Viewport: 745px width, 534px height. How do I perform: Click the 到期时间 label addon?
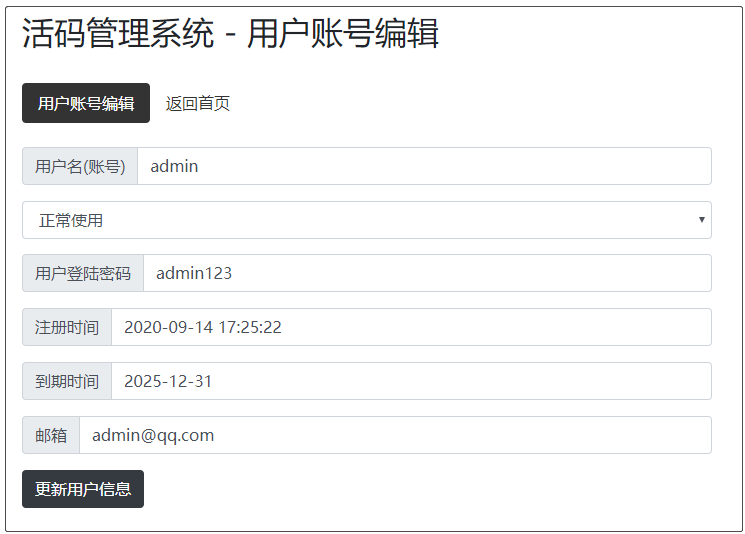click(x=67, y=381)
